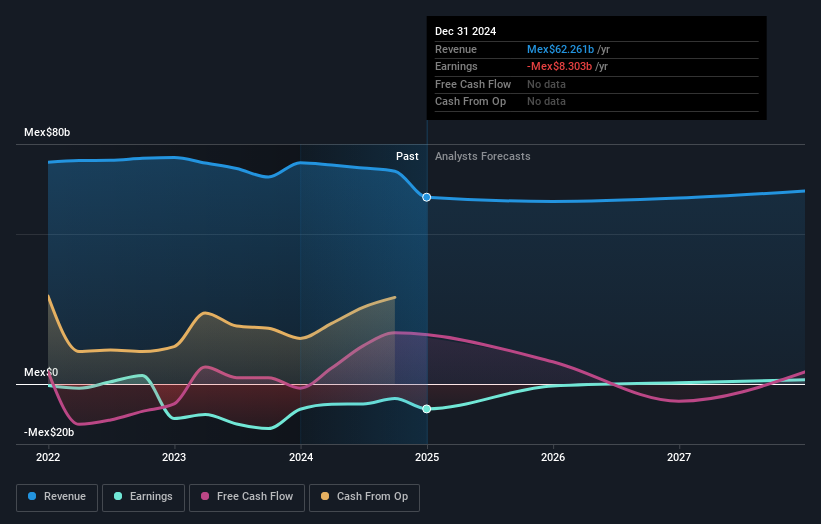
Task: Click the 2024 x-axis label
Action: (x=301, y=458)
